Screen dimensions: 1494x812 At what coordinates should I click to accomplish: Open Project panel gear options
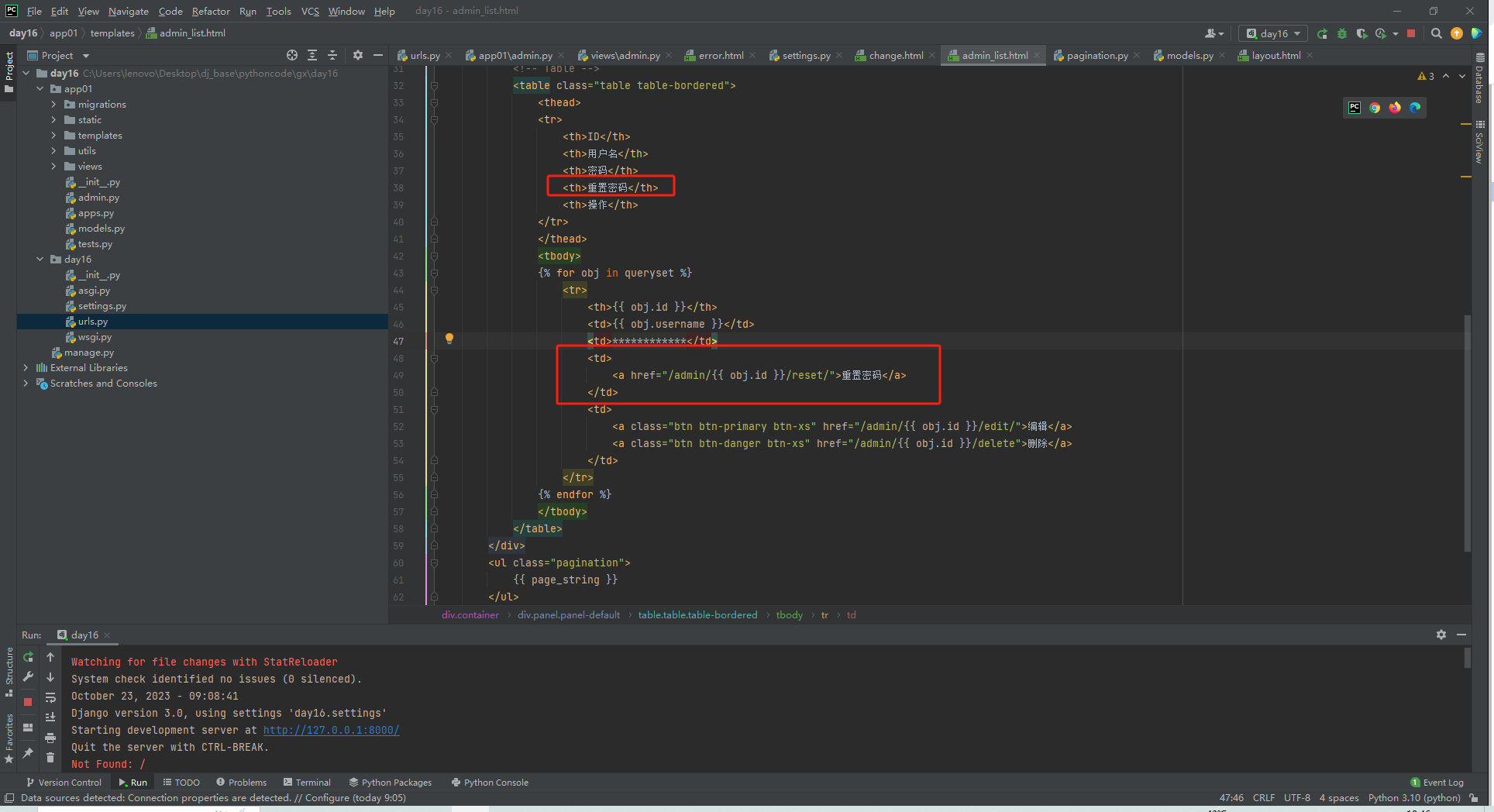pos(358,55)
